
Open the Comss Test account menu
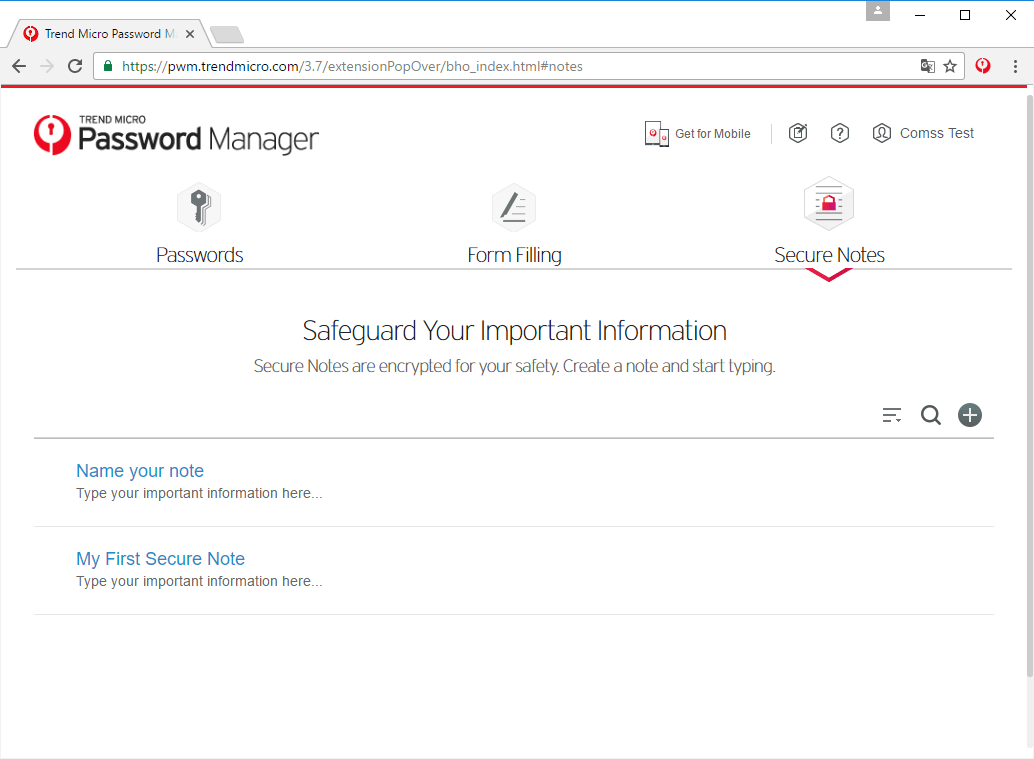(x=936, y=133)
